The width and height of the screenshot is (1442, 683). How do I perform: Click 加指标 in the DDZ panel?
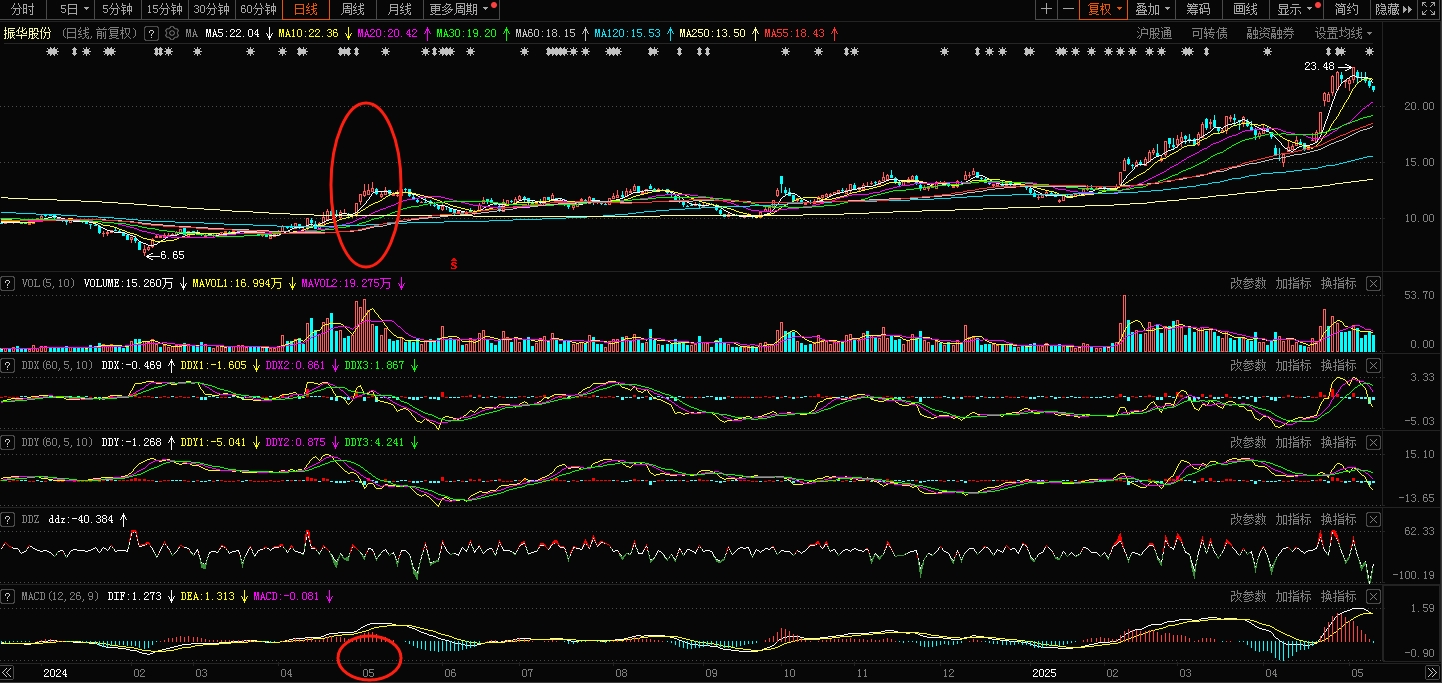(x=1293, y=520)
